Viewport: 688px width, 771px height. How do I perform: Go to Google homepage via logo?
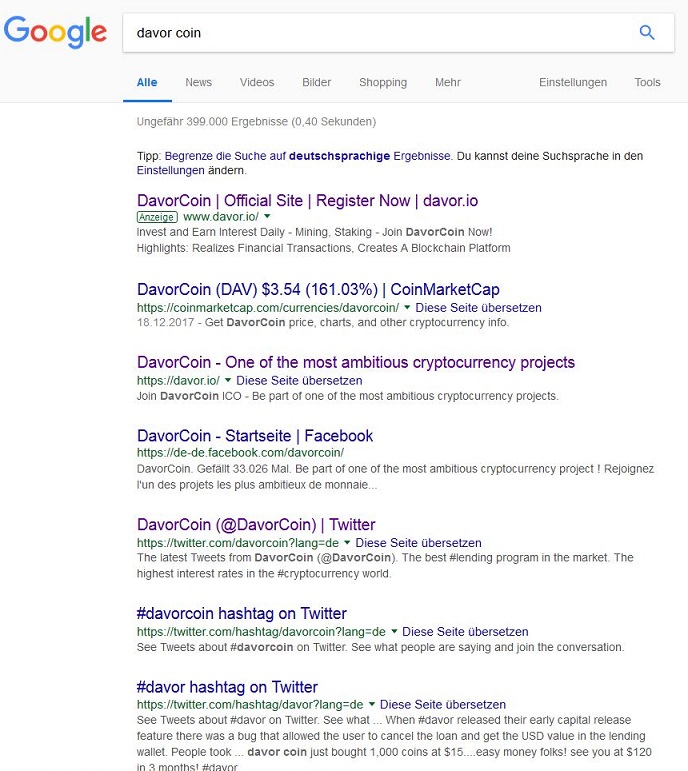pos(55,32)
